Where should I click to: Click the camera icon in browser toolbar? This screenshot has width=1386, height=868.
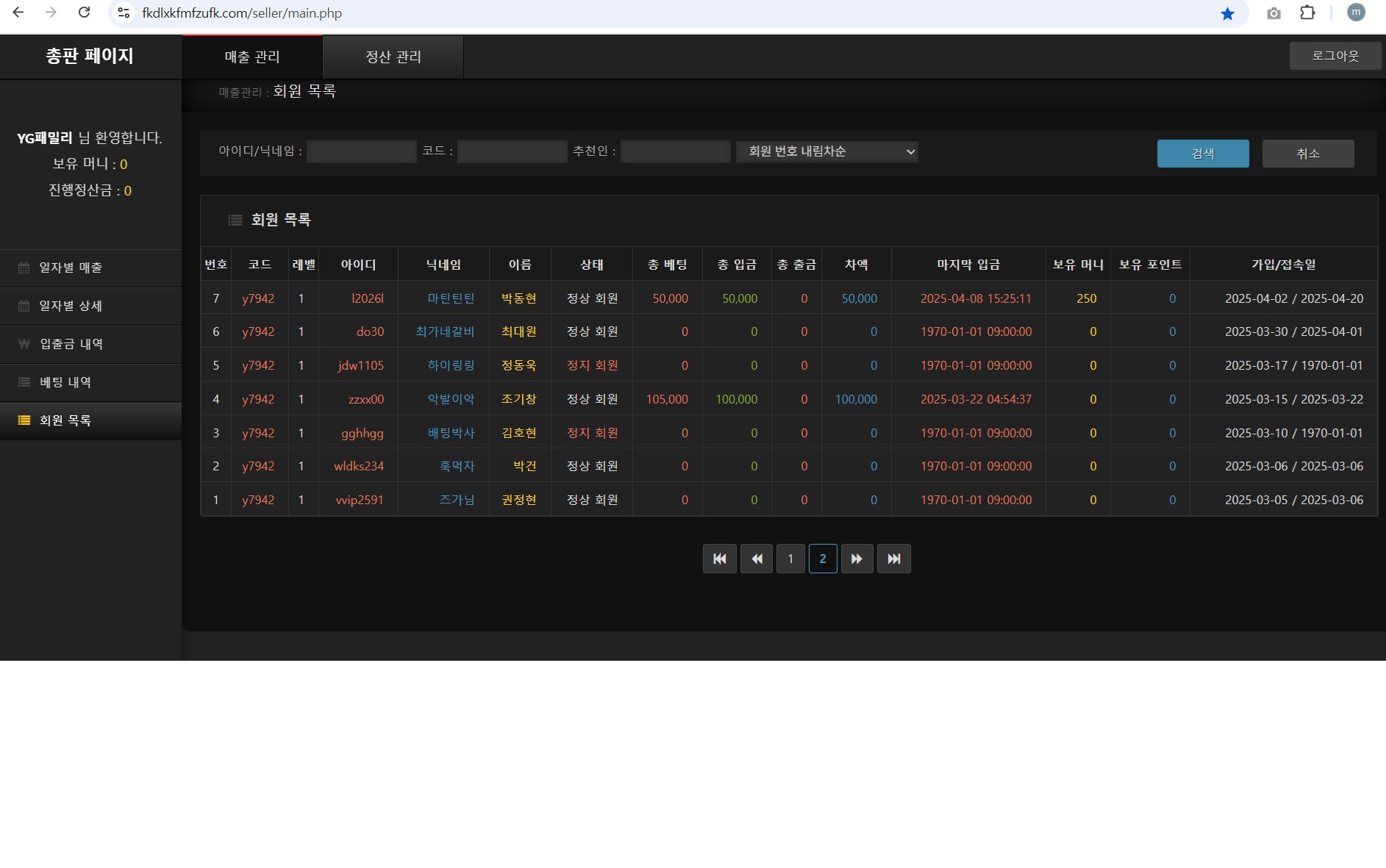pyautogui.click(x=1274, y=13)
